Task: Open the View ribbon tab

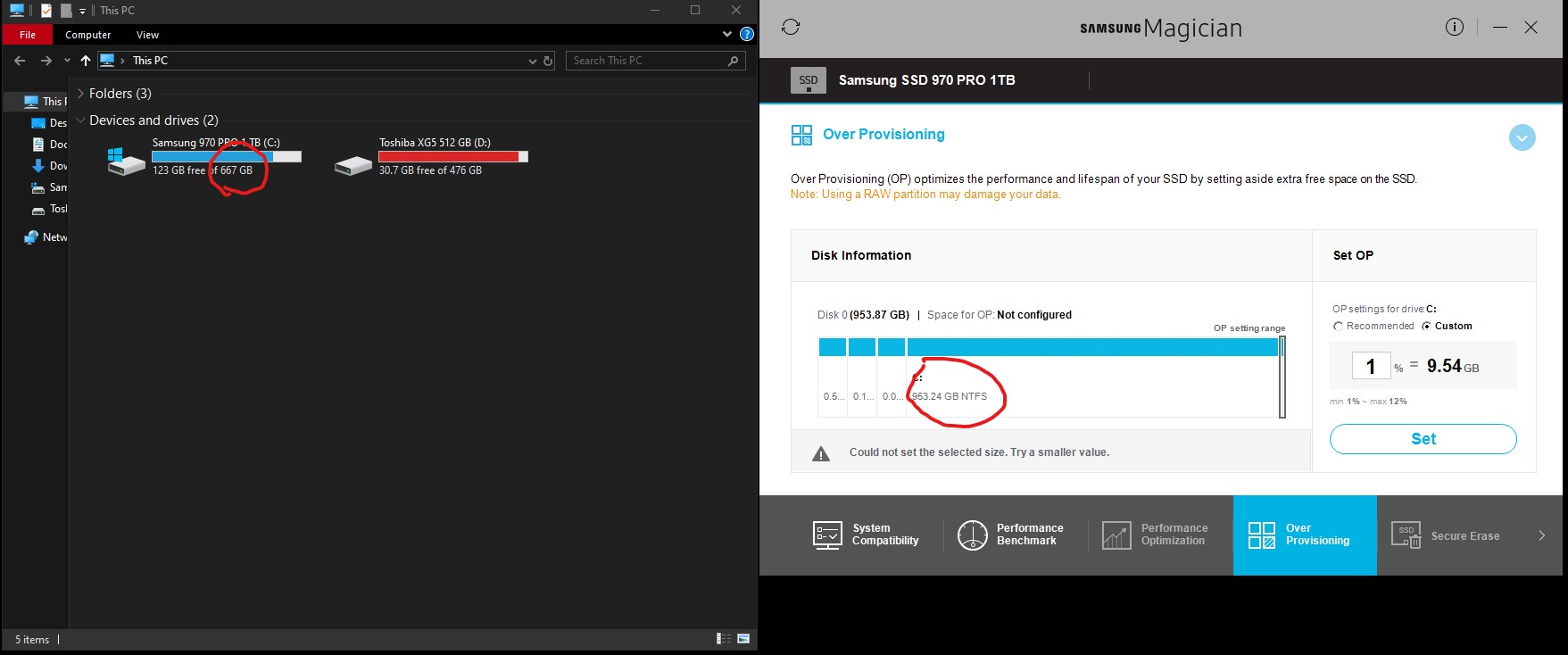Action: point(147,35)
